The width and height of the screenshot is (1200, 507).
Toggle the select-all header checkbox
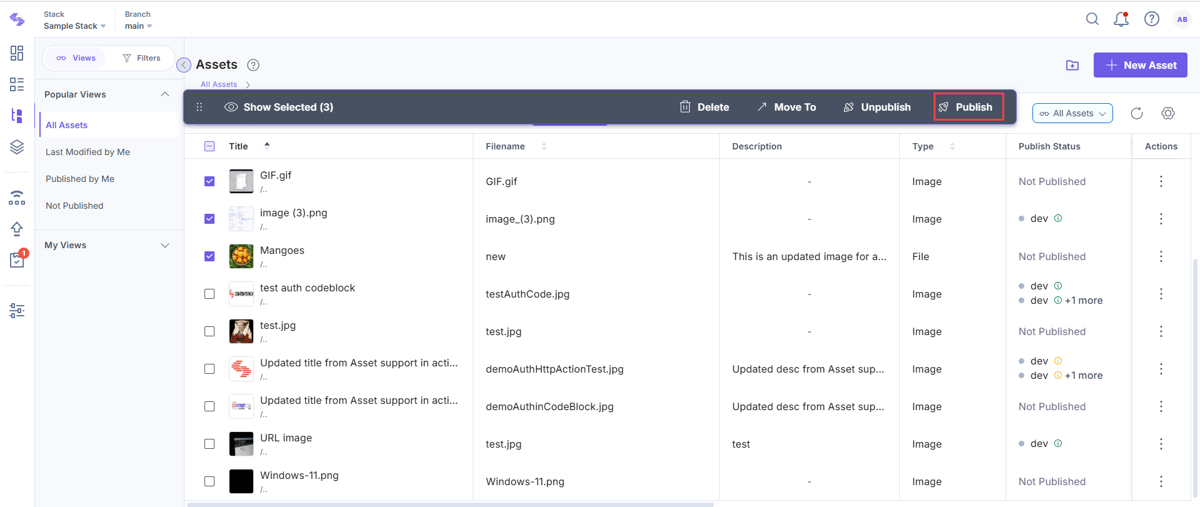(209, 146)
